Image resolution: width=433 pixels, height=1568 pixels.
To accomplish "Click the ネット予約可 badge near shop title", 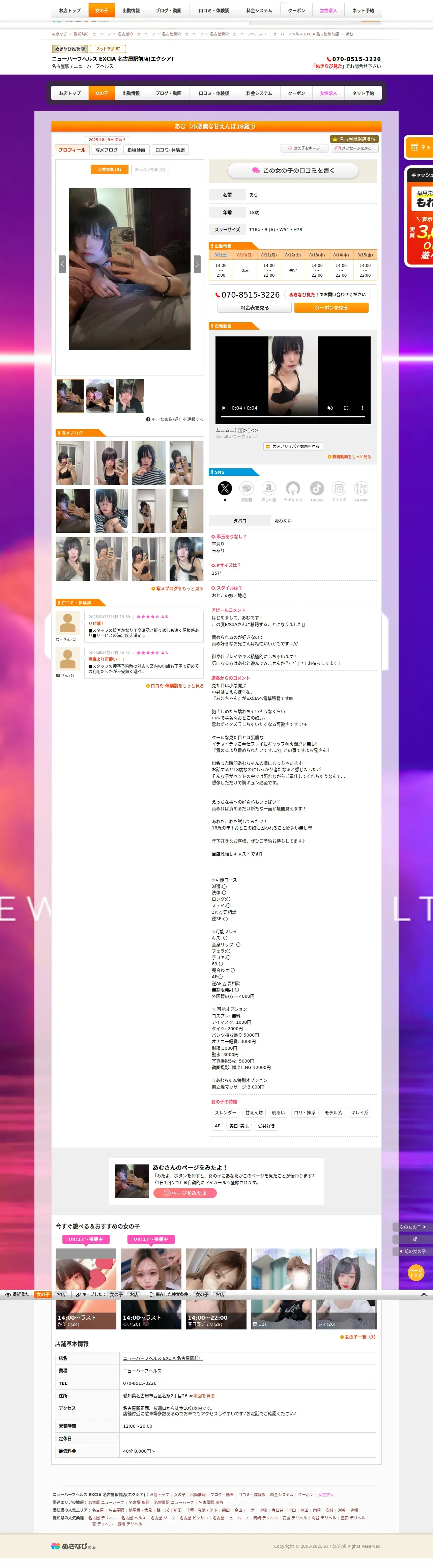I will (x=108, y=49).
